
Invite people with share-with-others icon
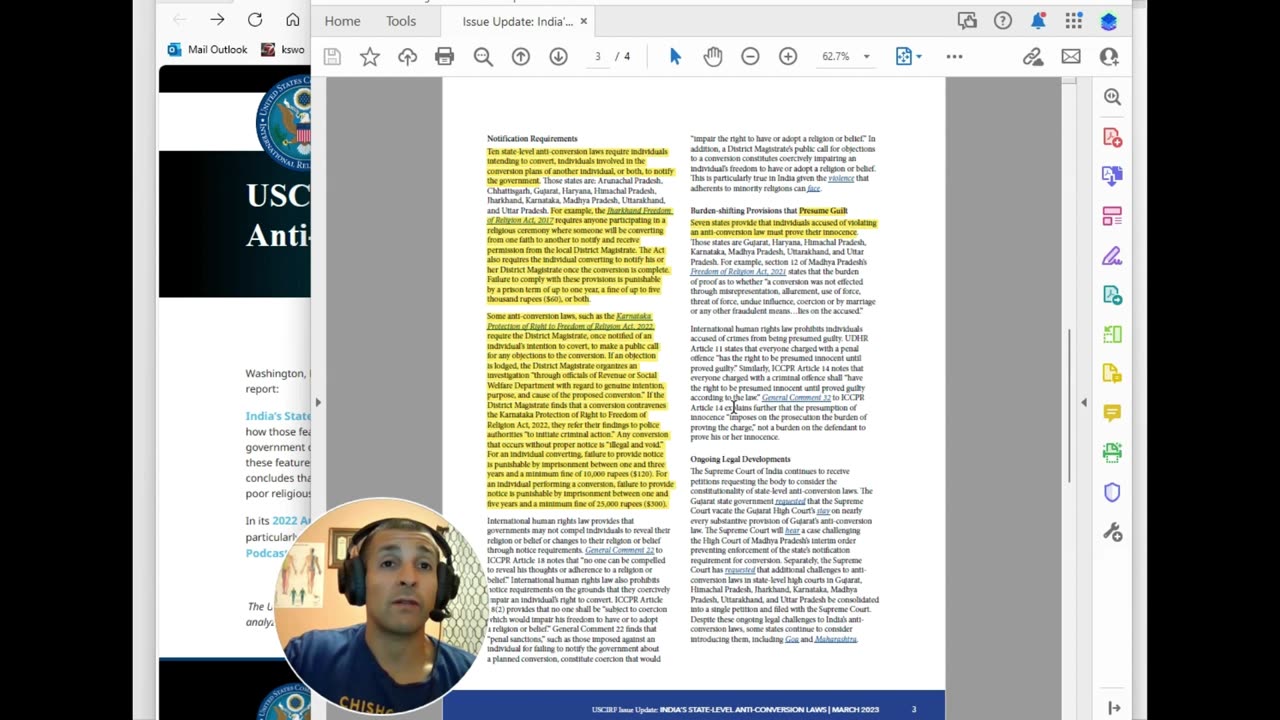tap(1109, 57)
